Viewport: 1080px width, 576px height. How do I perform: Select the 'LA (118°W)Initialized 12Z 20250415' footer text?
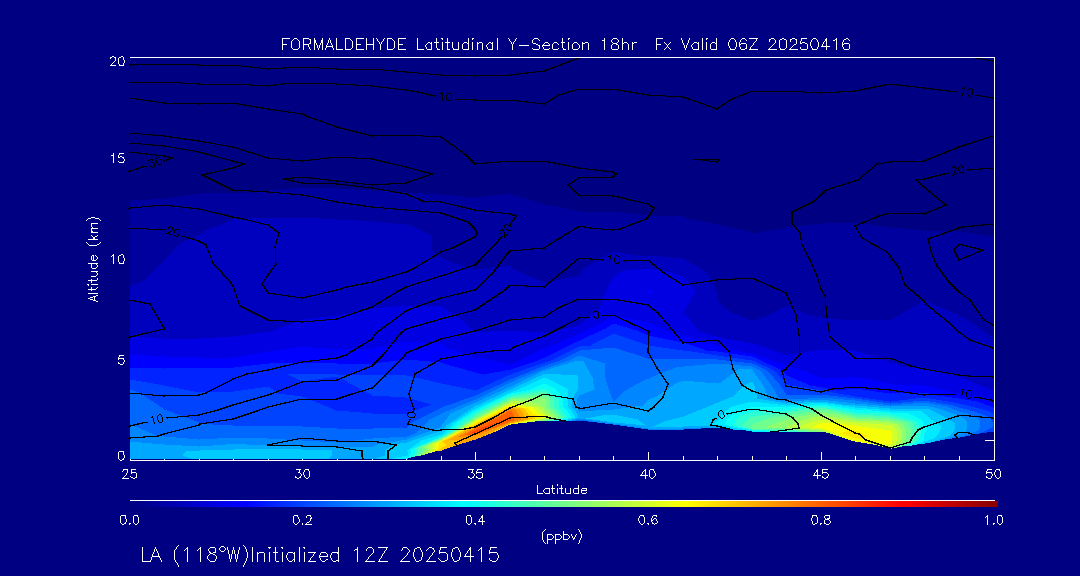pyautogui.click(x=320, y=555)
